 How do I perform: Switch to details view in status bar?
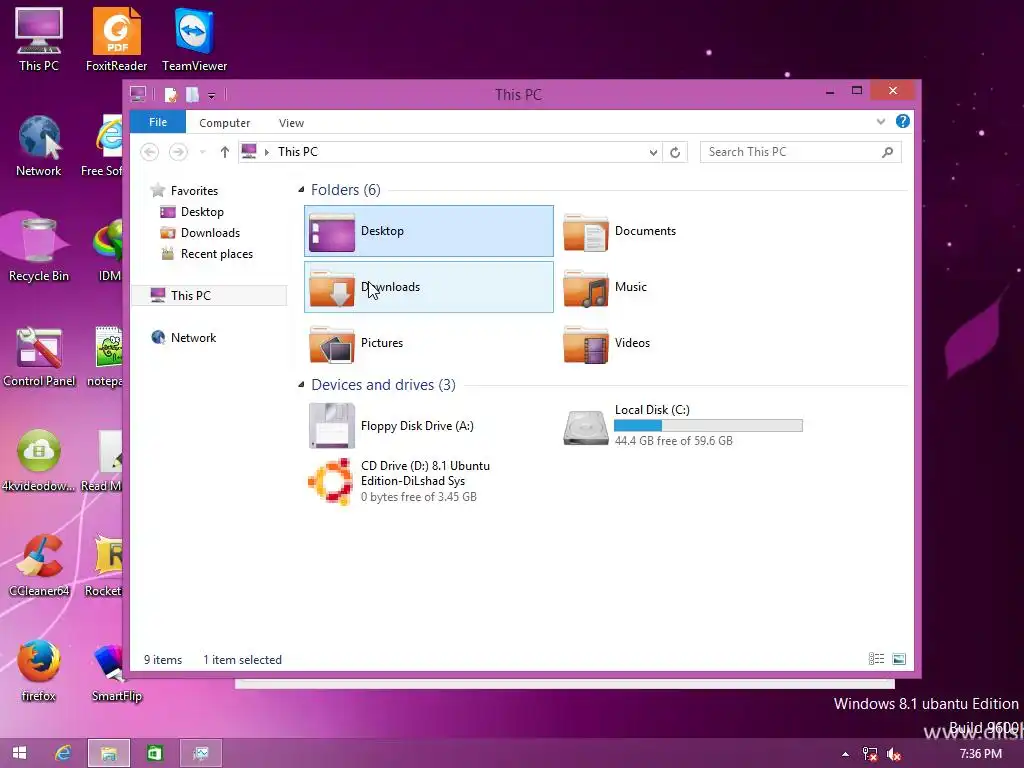click(876, 659)
